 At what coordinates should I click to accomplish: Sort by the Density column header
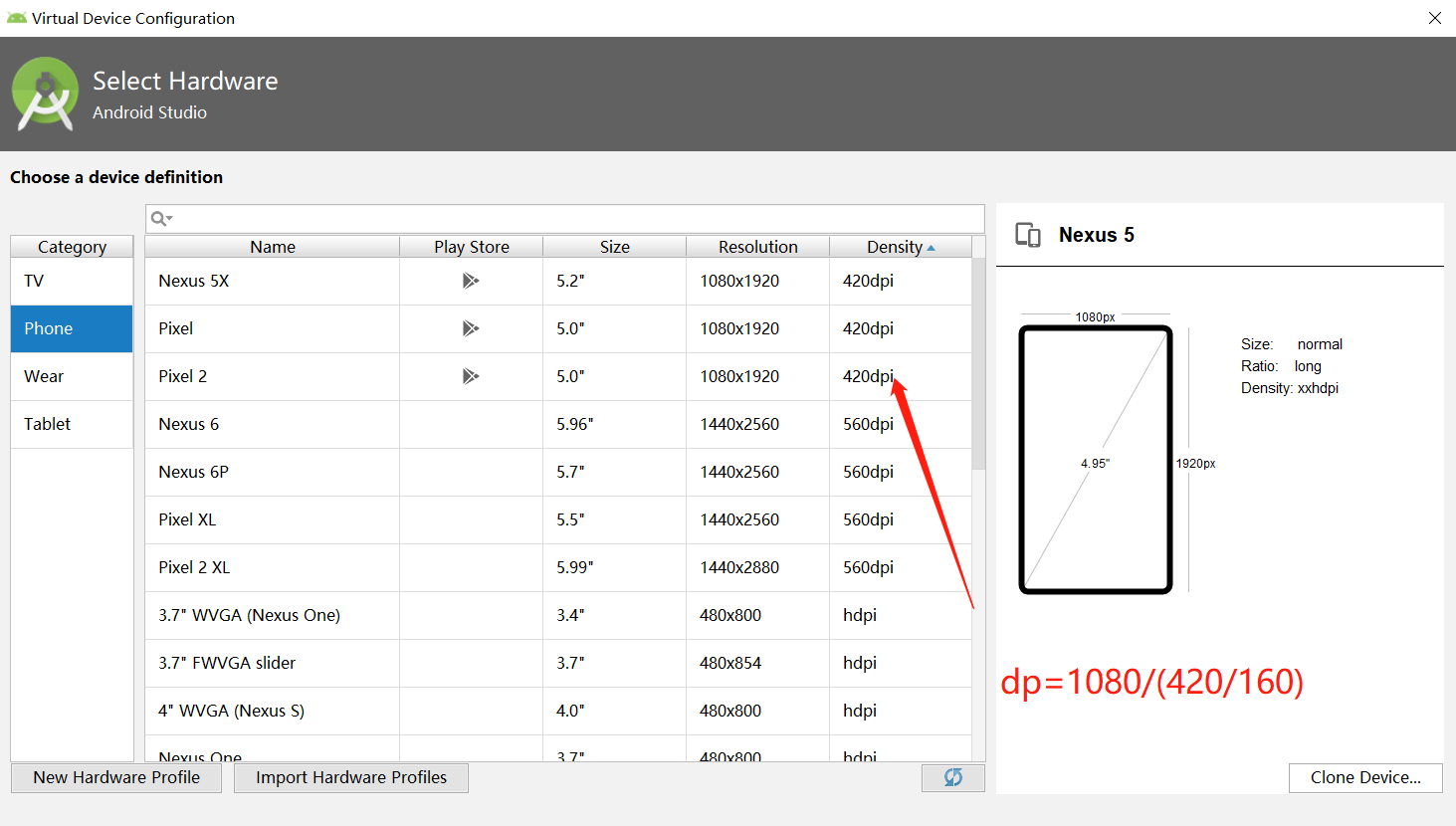(x=901, y=247)
